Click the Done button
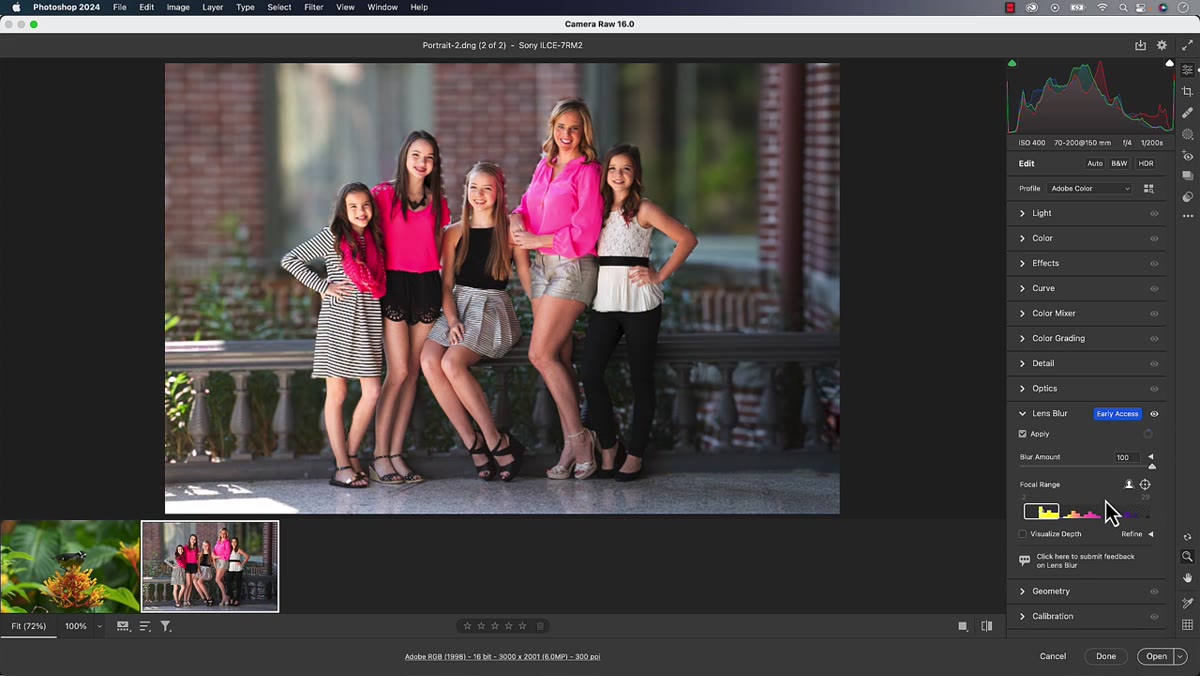This screenshot has width=1200, height=676. click(1106, 656)
